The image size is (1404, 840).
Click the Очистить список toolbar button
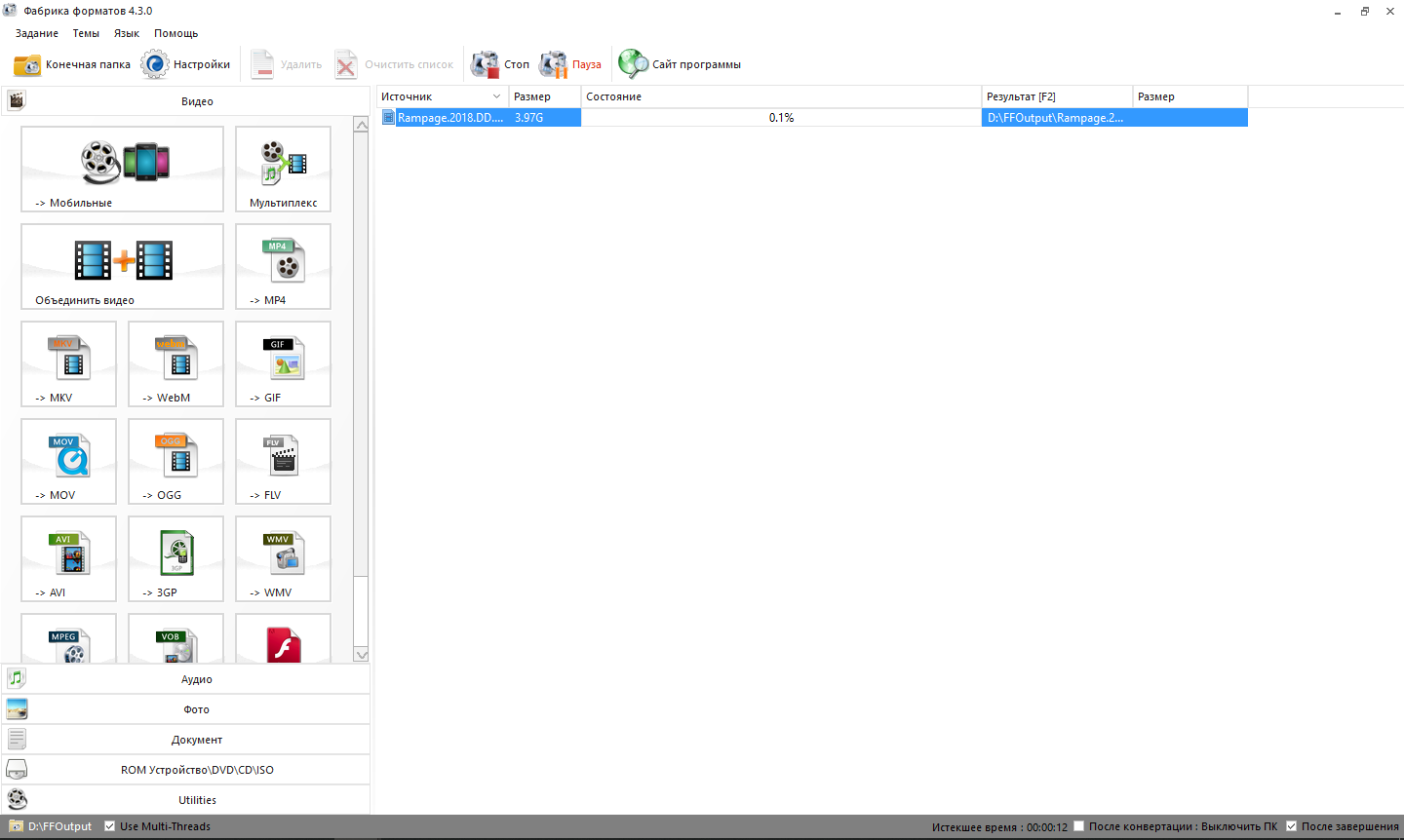(x=394, y=64)
